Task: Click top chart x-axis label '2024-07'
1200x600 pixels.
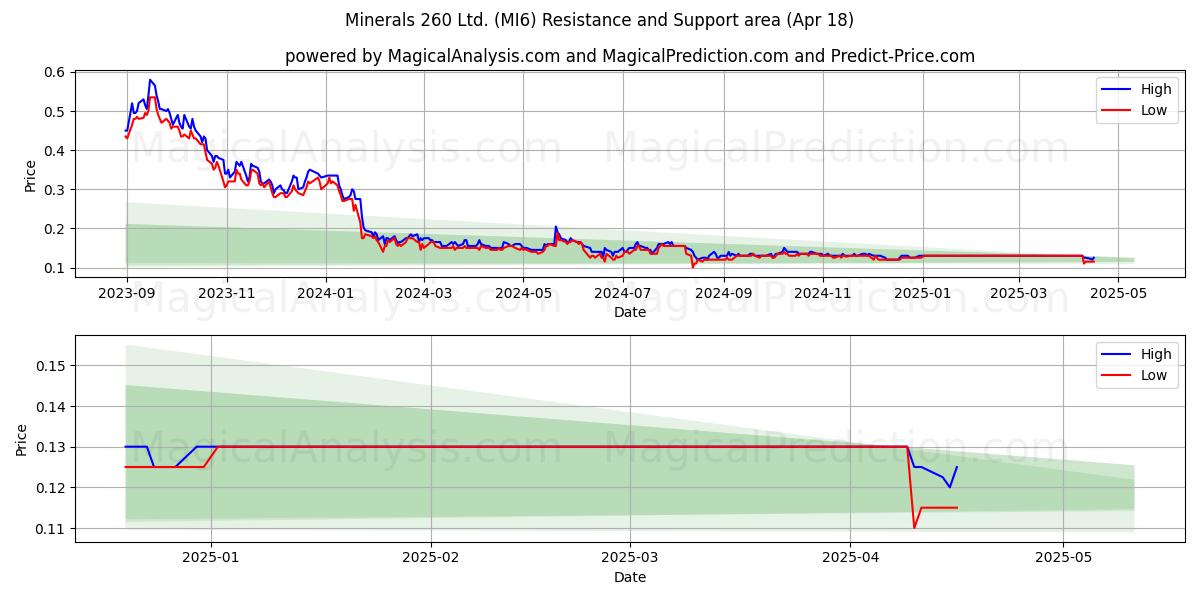Action: click(x=624, y=294)
